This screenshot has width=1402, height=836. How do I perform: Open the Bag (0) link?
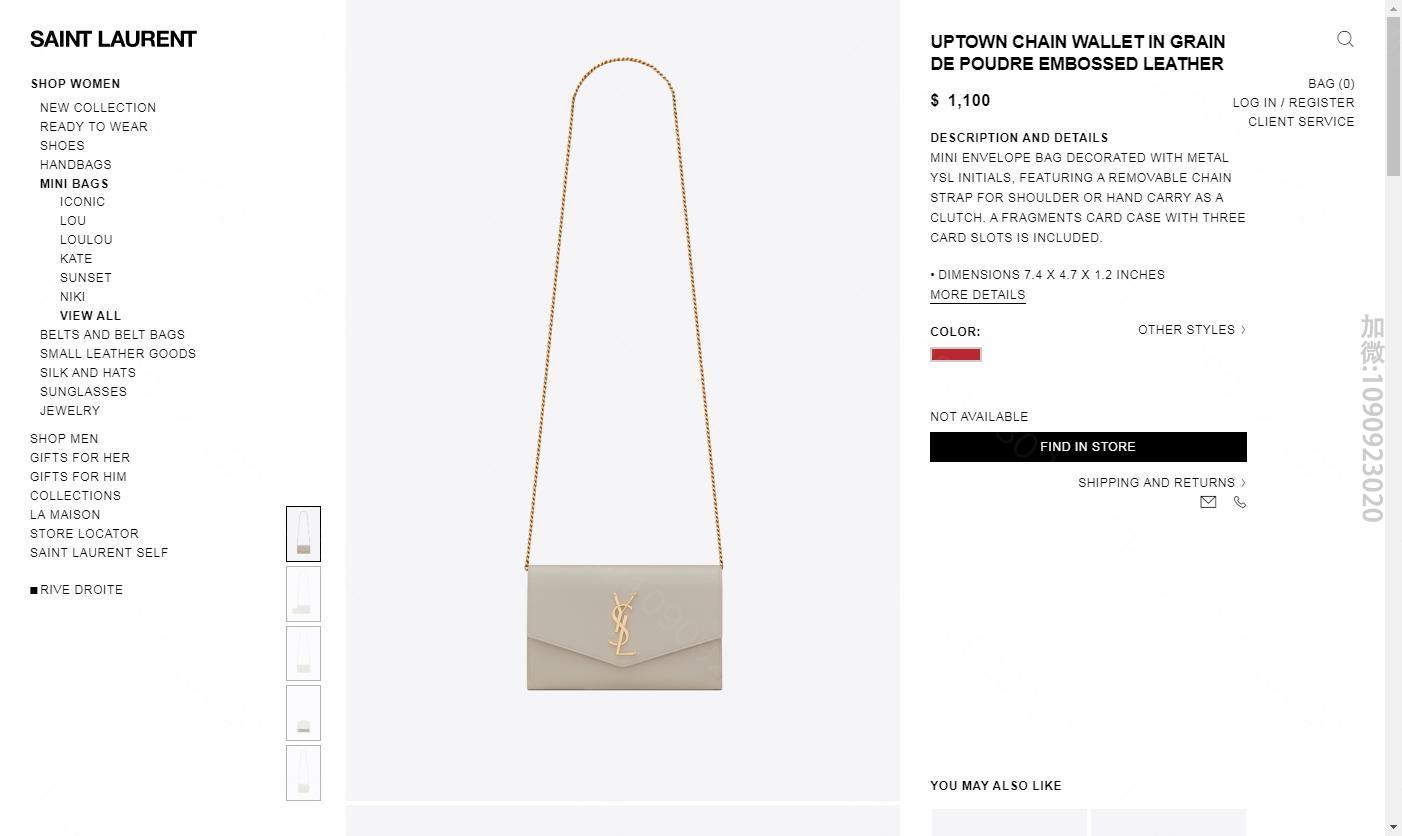(1331, 84)
